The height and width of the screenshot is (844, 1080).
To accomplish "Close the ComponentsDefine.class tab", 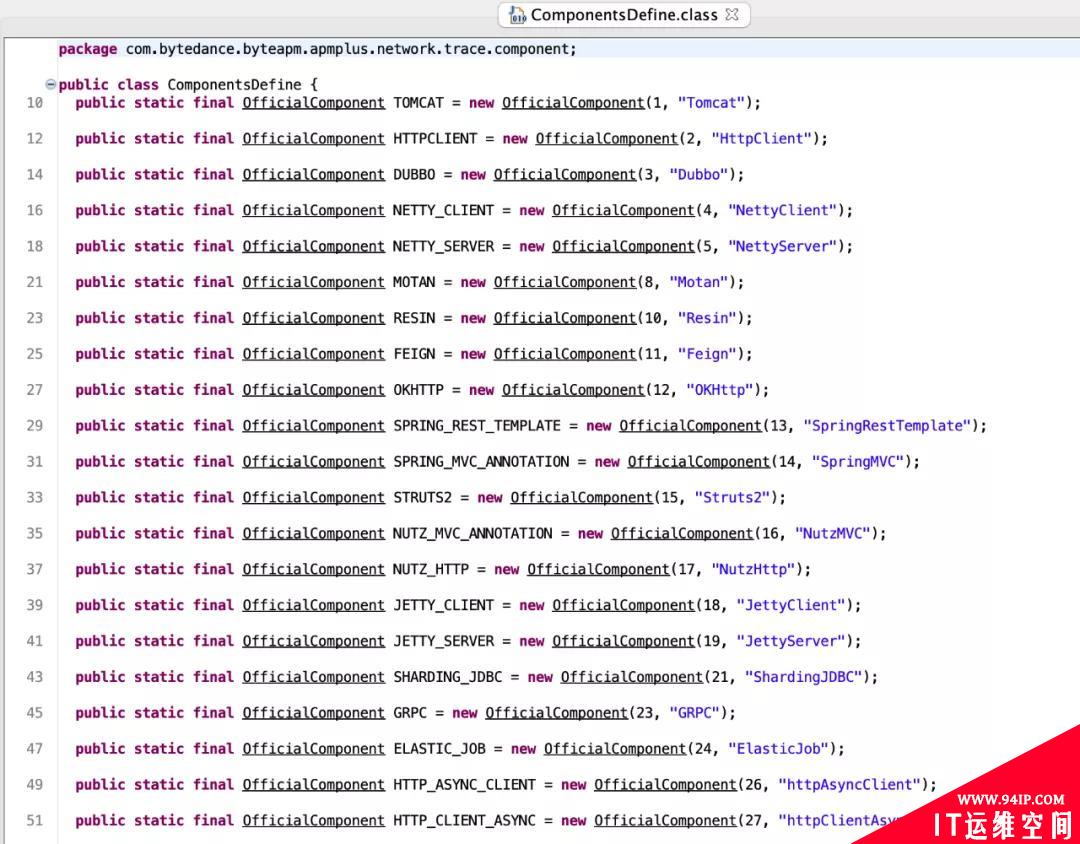I will tap(732, 14).
